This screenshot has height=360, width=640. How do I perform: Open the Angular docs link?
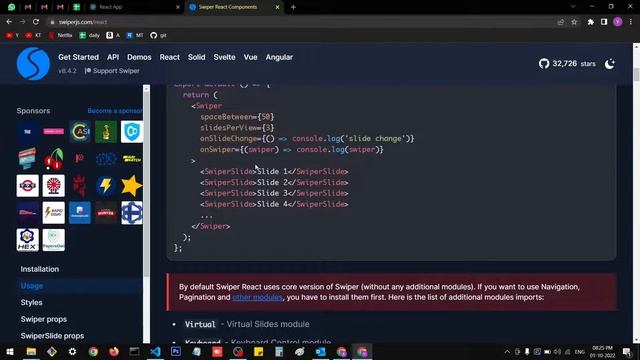click(x=279, y=57)
